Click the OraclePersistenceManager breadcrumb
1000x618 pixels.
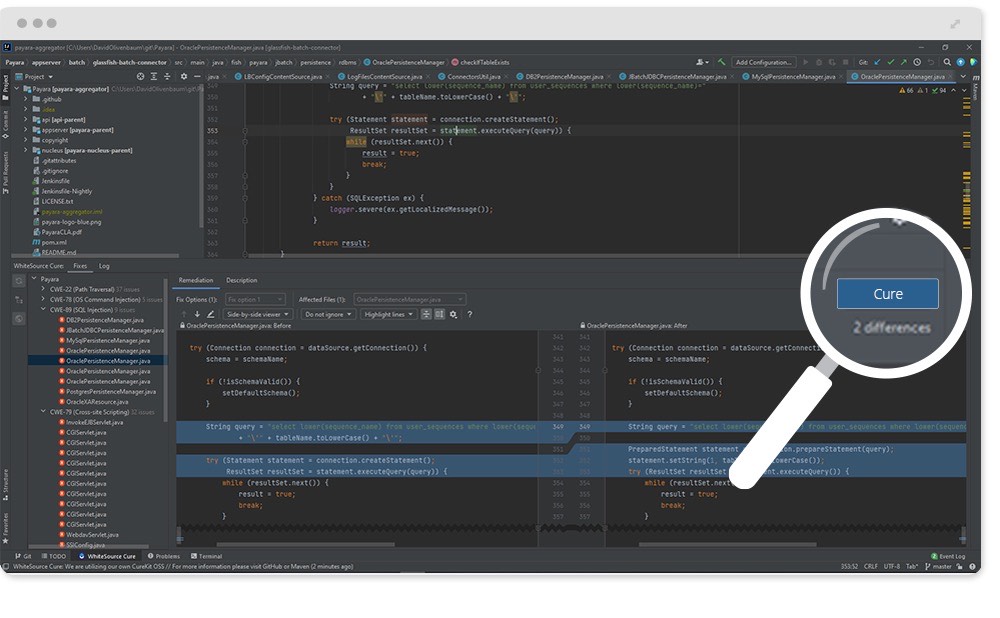coord(404,63)
